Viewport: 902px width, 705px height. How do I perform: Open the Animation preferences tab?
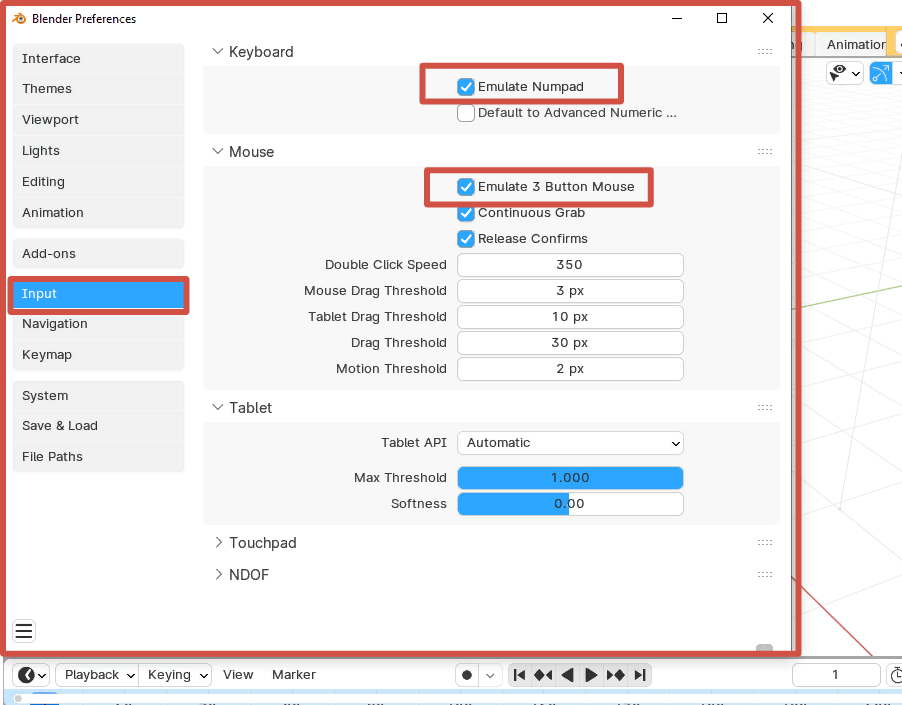pyautogui.click(x=98, y=213)
